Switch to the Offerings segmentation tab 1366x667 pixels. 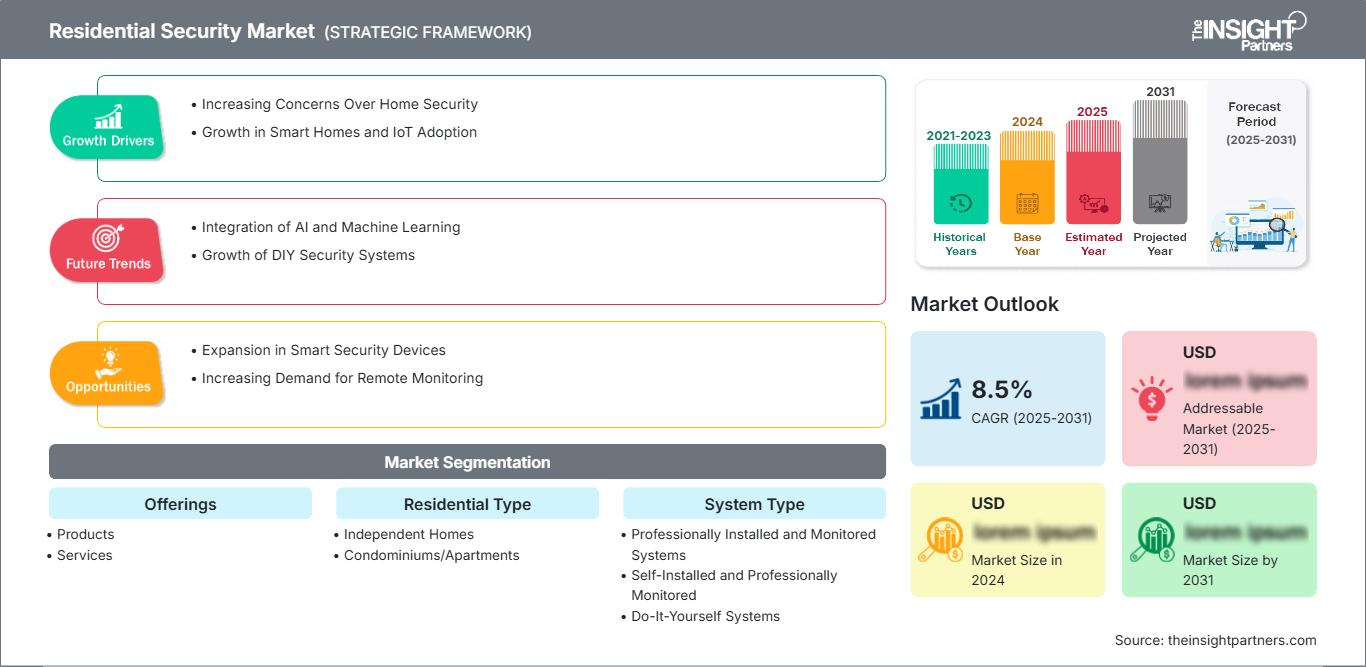(180, 504)
